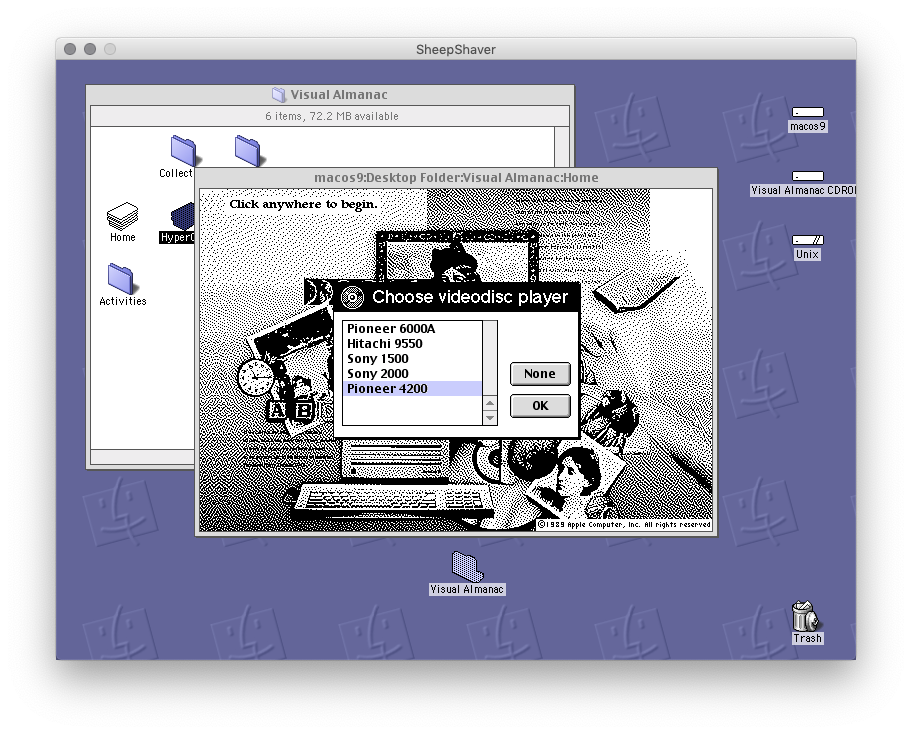Viewport: 912px width, 734px height.
Task: Click the Visual Almanac window vertical scrollbar
Action: (x=561, y=147)
